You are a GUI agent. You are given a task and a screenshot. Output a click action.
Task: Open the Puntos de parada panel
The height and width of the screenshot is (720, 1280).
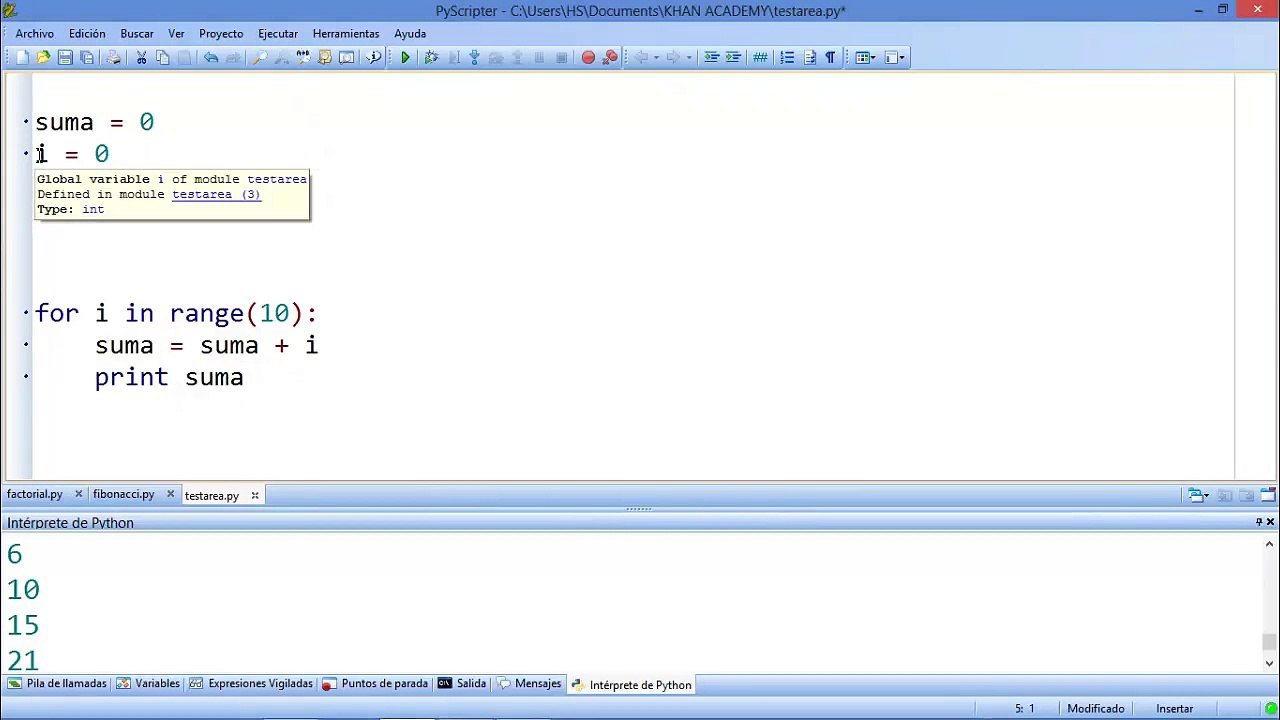(375, 684)
